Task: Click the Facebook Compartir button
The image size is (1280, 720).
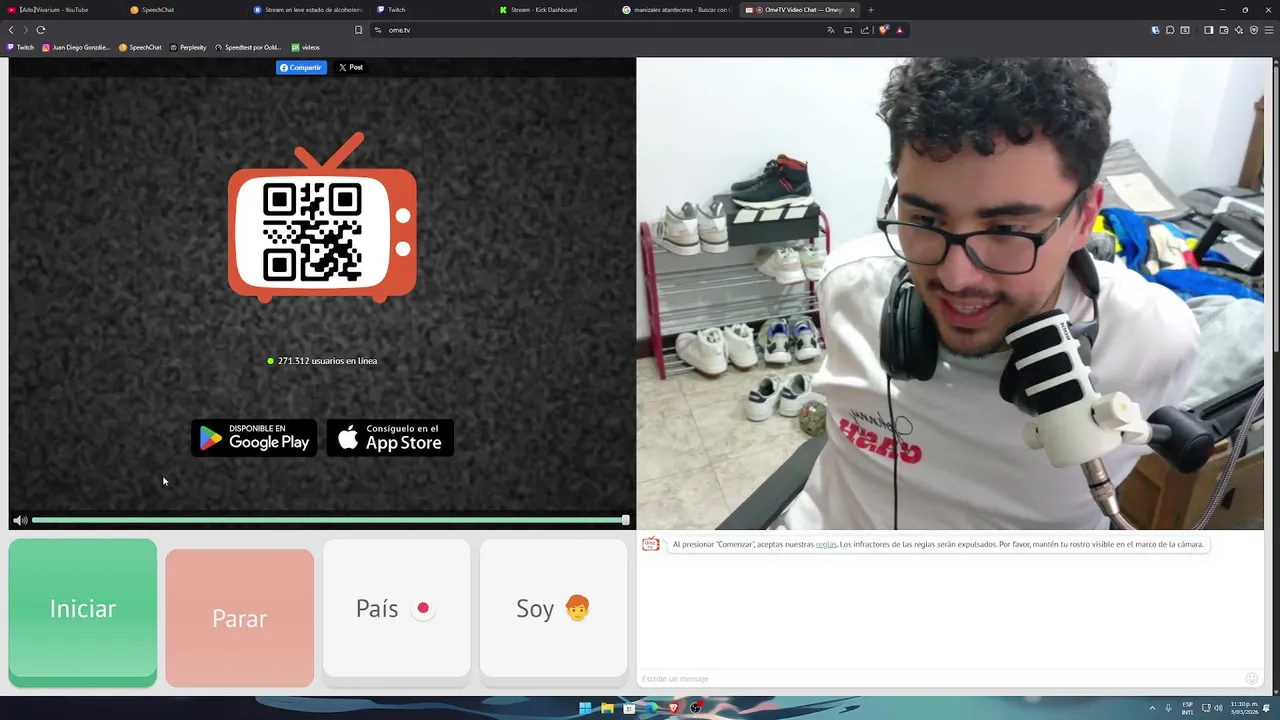Action: 301,67
